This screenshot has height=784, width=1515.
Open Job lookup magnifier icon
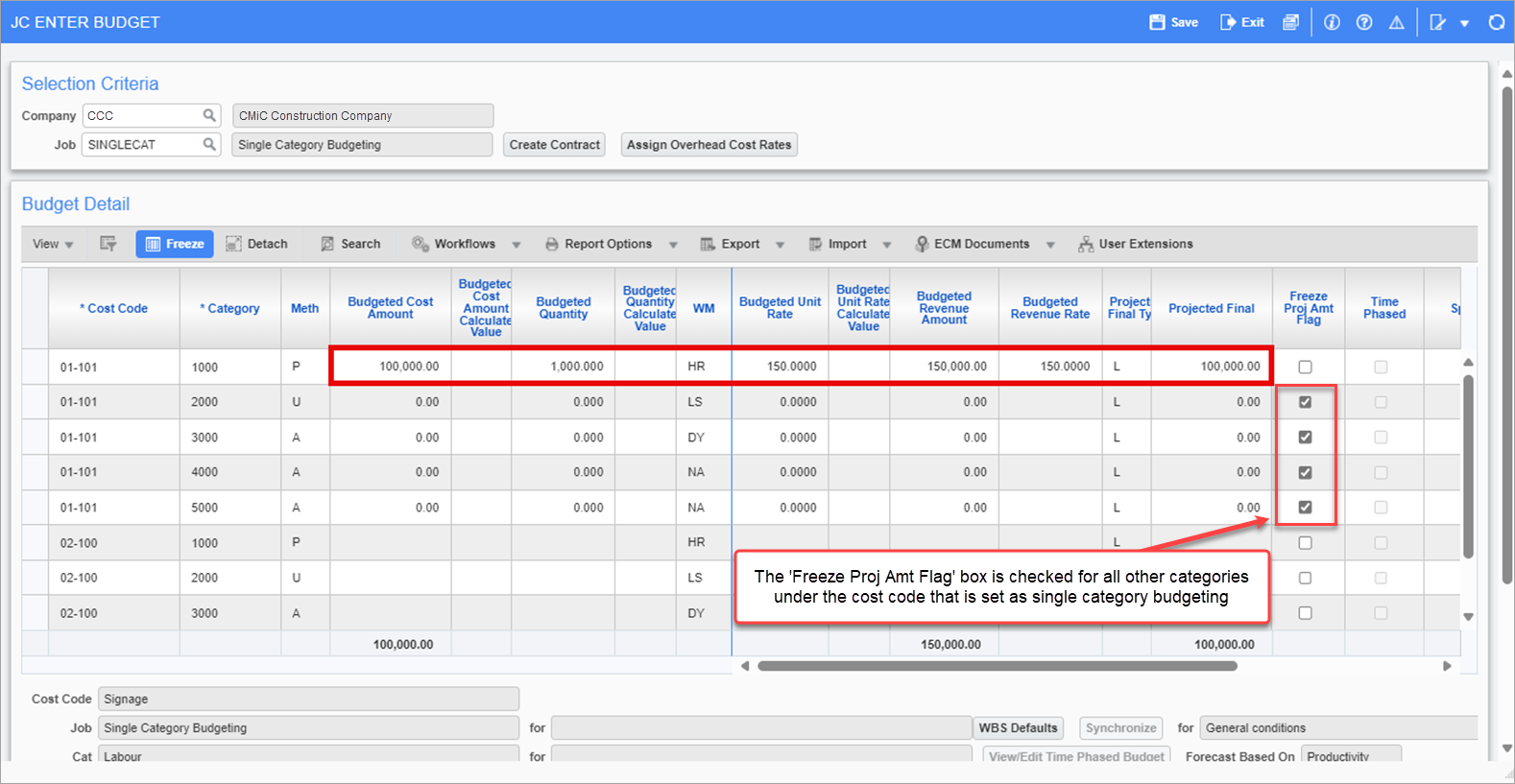[209, 144]
